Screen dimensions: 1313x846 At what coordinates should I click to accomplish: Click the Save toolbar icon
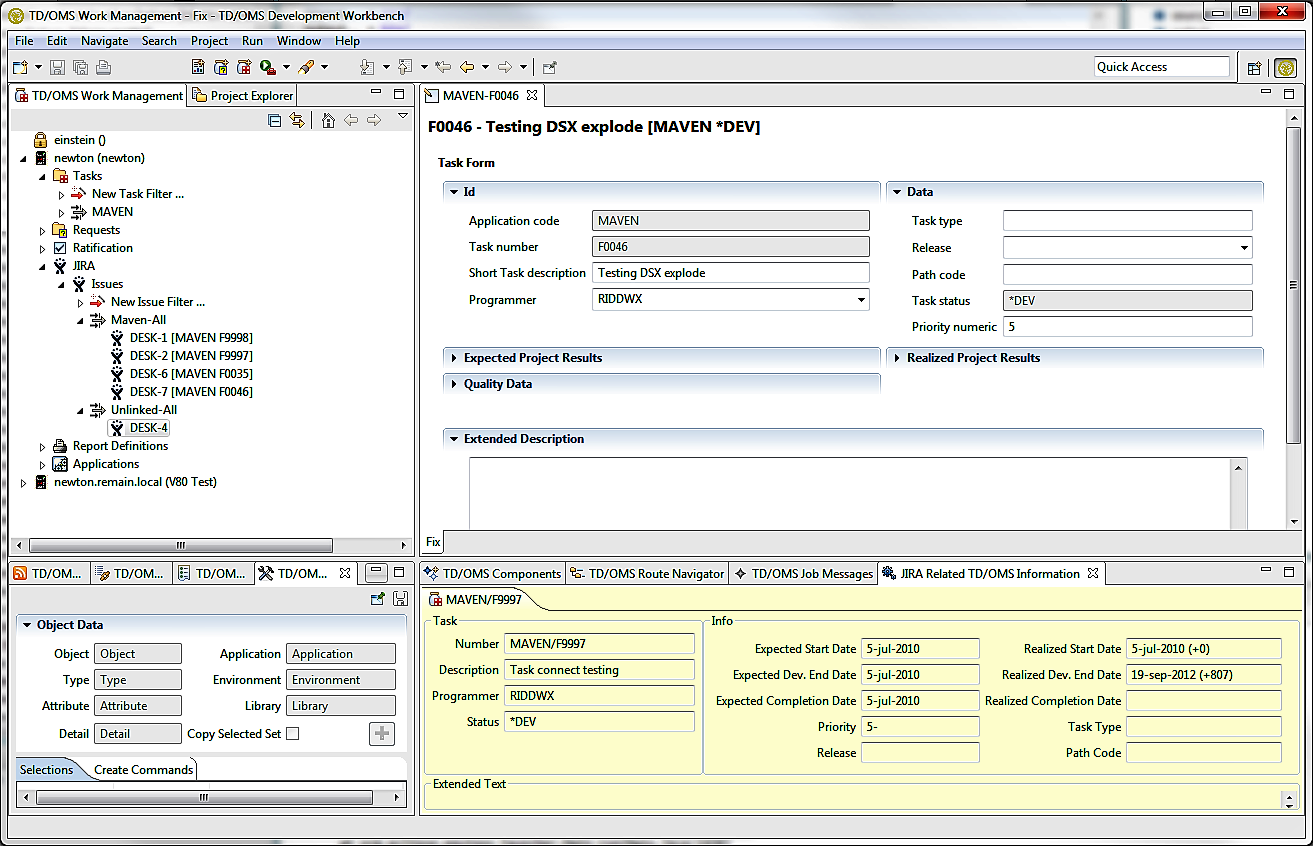(x=56, y=66)
